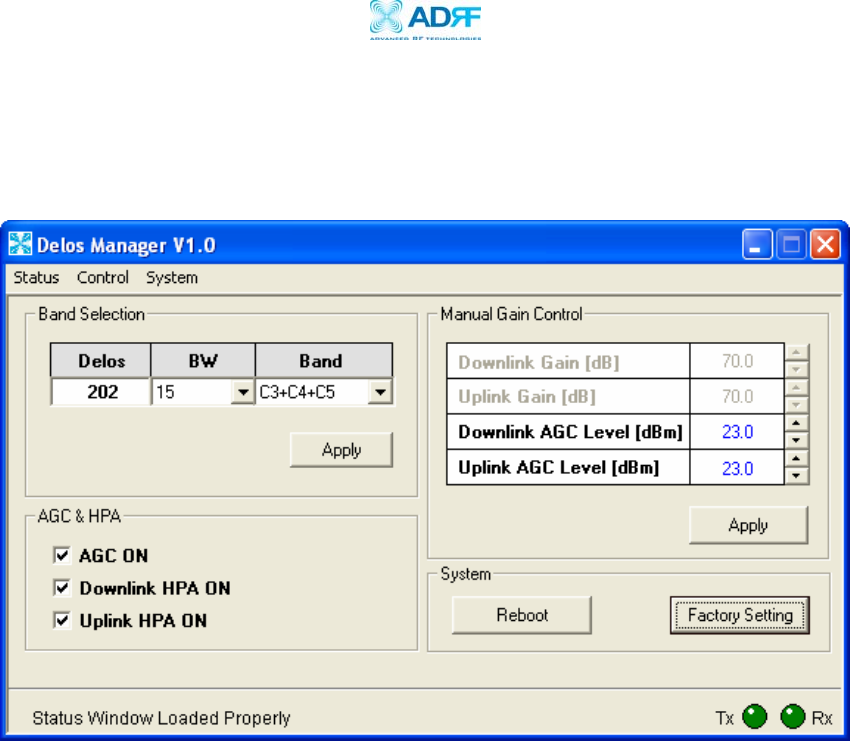Click the Uplink AGC Level value 23.0
The height and width of the screenshot is (741, 850).
tap(737, 468)
